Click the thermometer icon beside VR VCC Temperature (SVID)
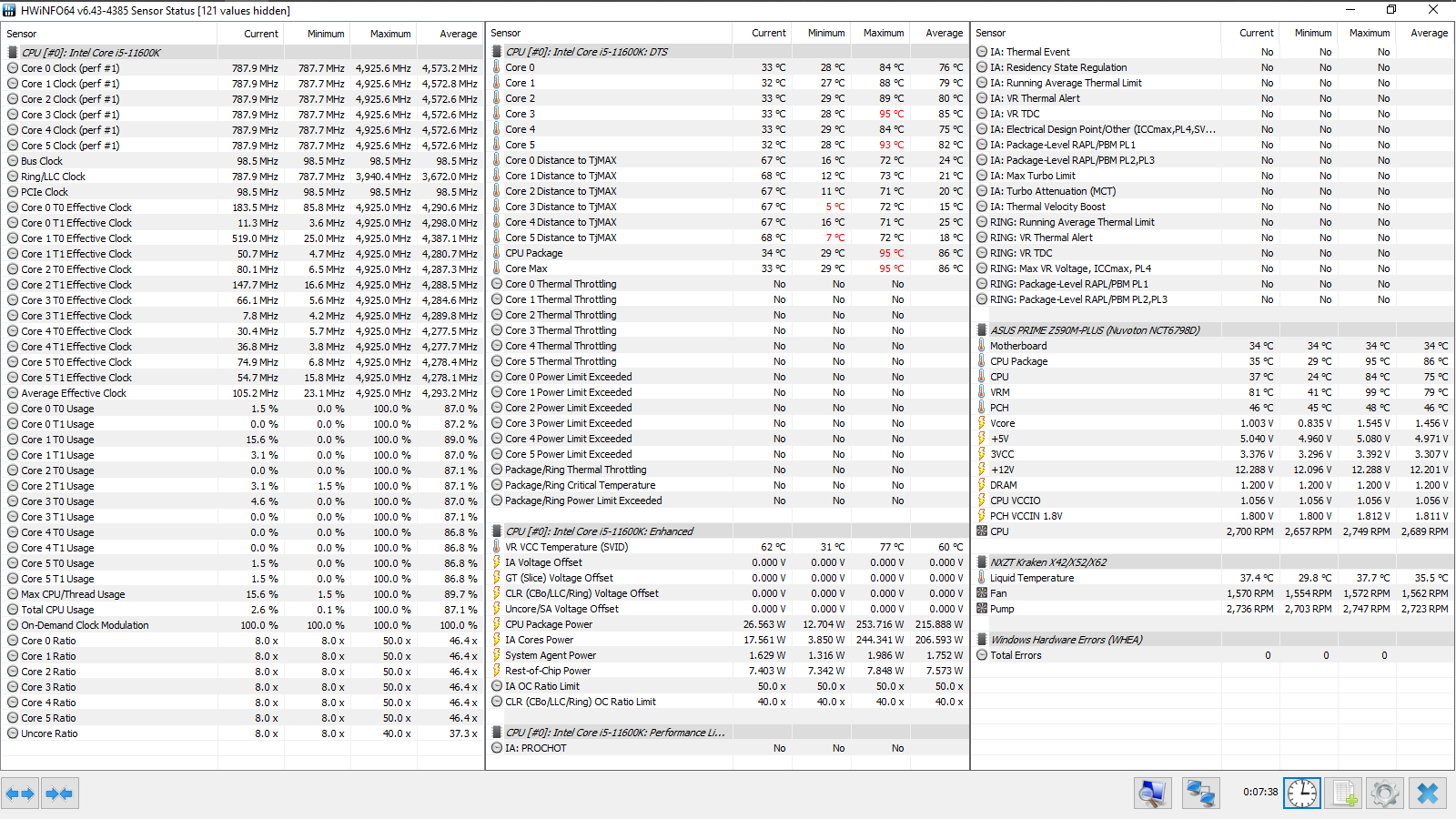The image size is (1456, 819). click(497, 547)
